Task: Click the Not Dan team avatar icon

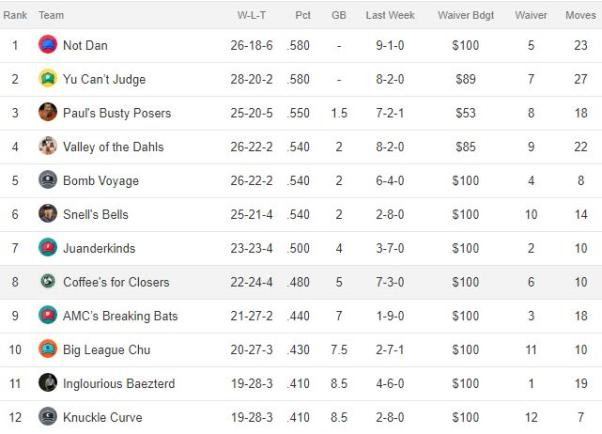Action: pos(48,45)
